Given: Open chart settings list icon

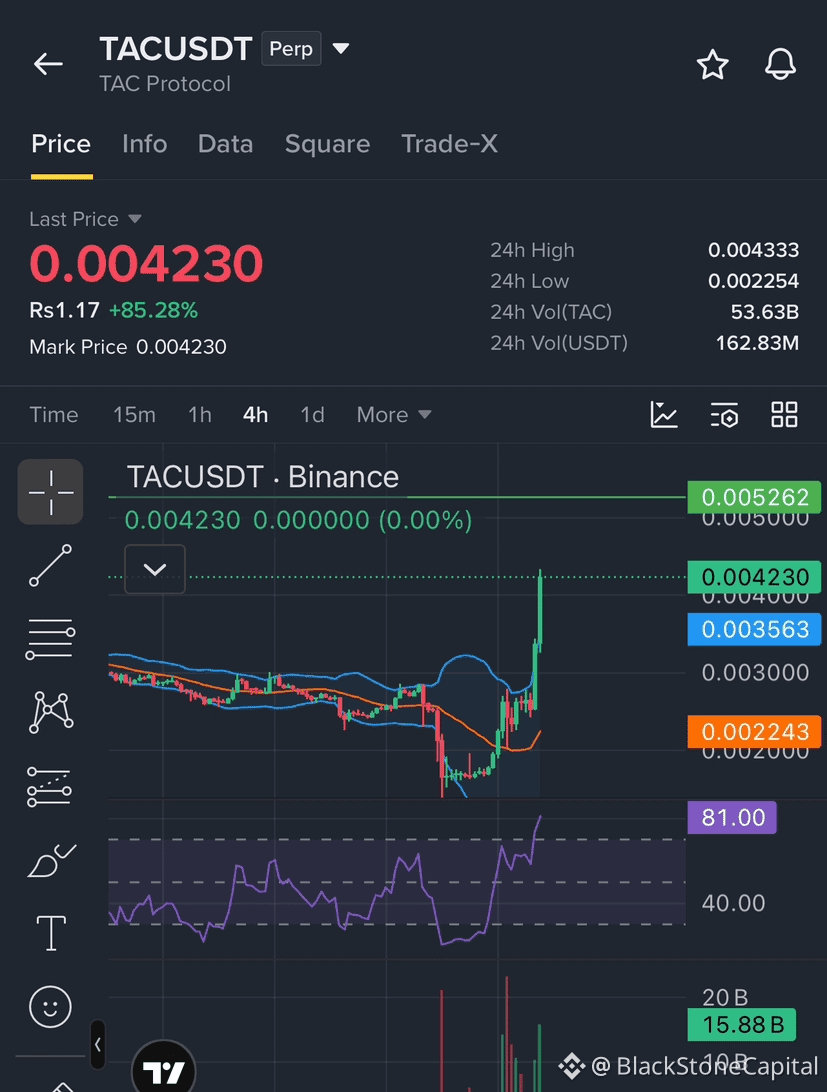Looking at the screenshot, I should pyautogui.click(x=724, y=415).
